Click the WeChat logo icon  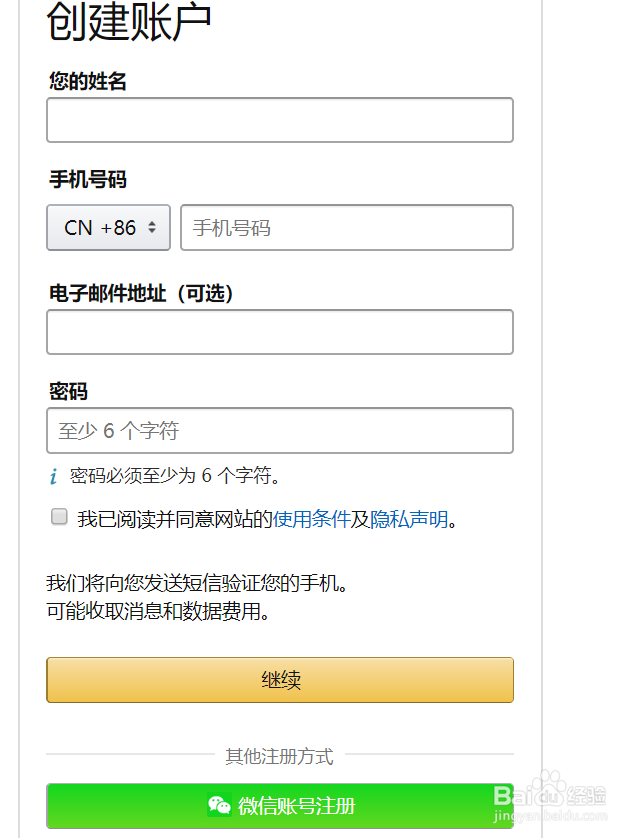pos(219,805)
